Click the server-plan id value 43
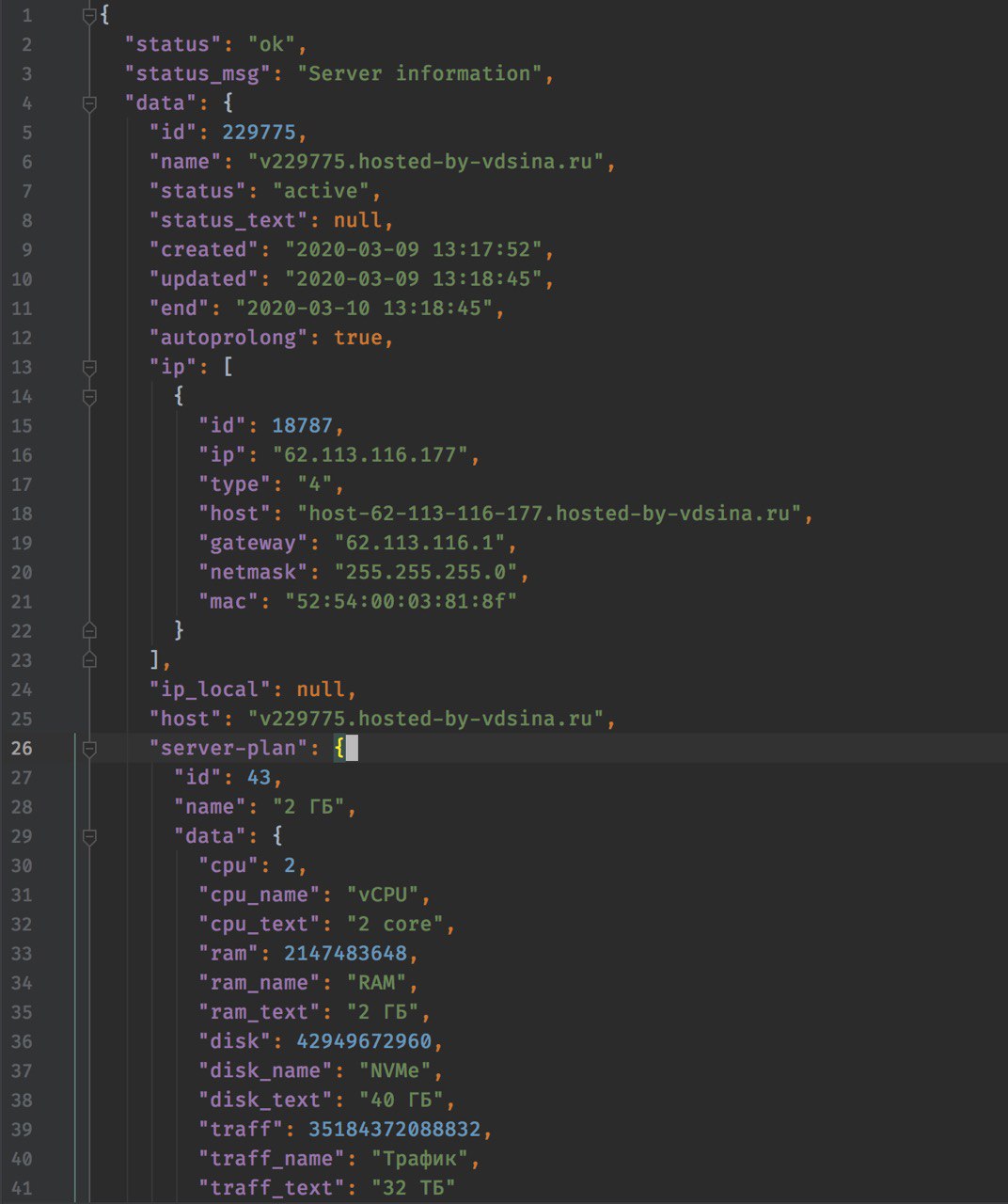This screenshot has height=1204, width=1008. pos(259,778)
